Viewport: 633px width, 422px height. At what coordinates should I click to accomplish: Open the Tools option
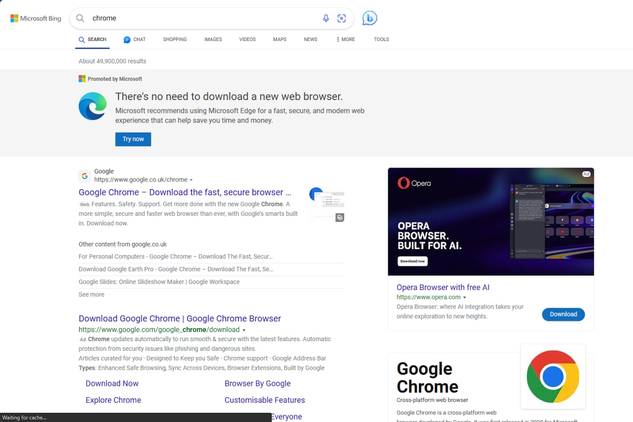click(381, 40)
